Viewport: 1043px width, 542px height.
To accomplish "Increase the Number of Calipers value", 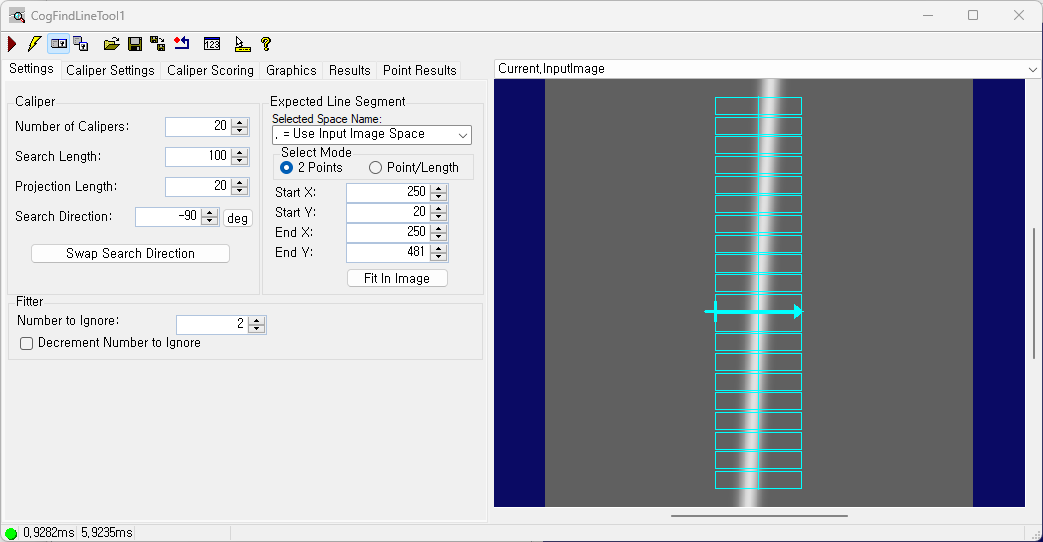I will tap(239, 122).
